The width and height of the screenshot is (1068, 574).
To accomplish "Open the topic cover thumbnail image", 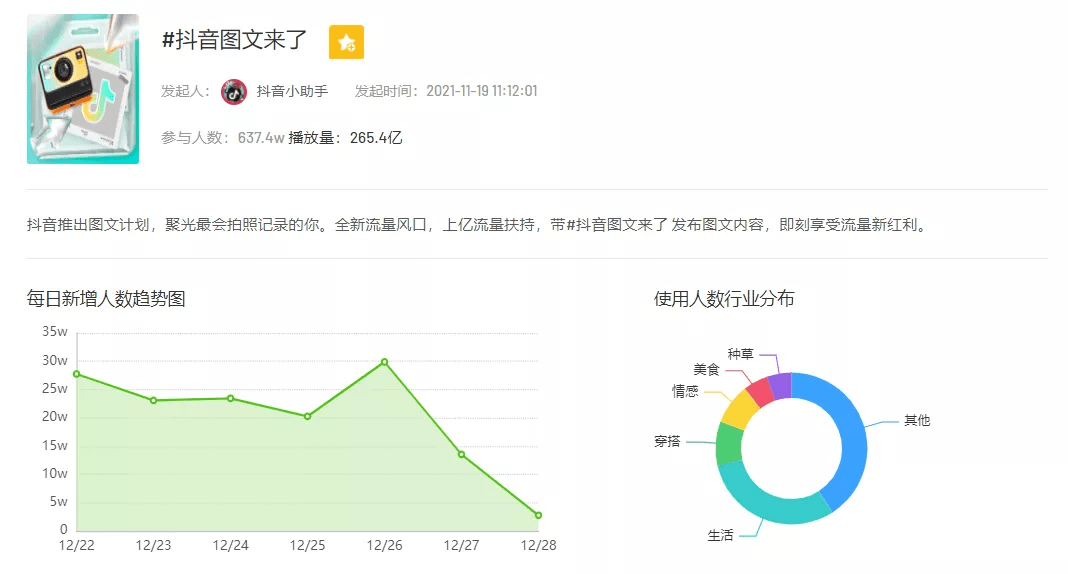I will pos(83,89).
